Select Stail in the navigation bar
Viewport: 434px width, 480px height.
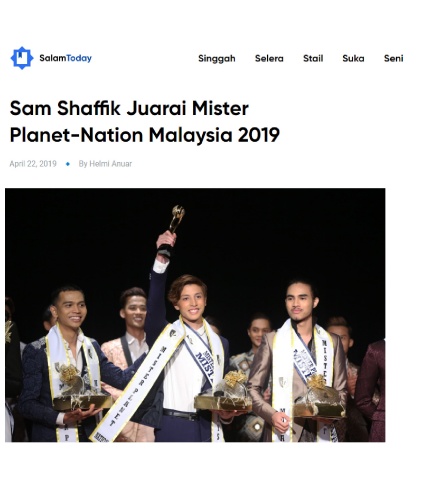point(313,58)
